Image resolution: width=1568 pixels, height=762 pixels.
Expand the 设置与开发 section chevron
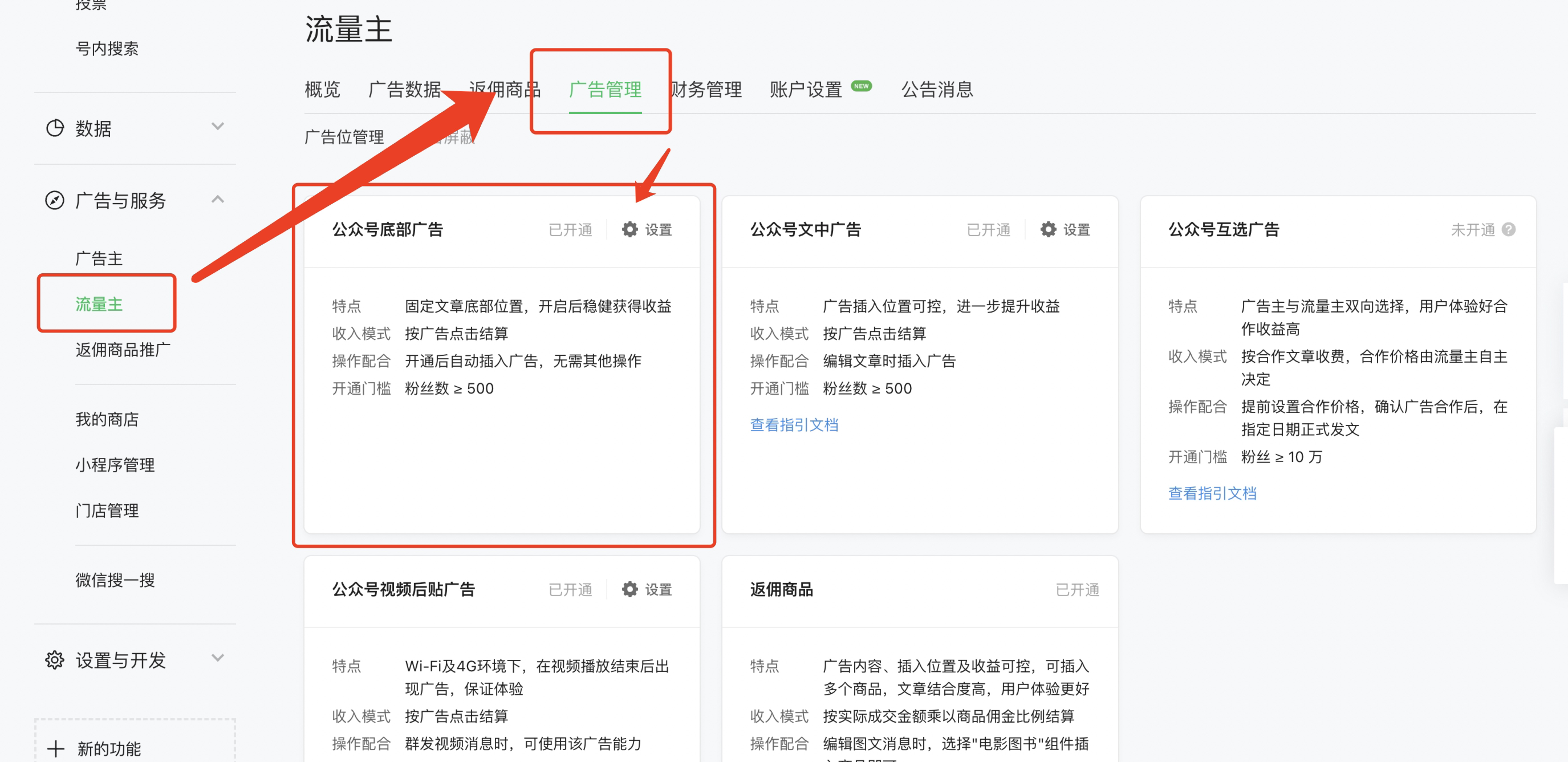pos(217,658)
